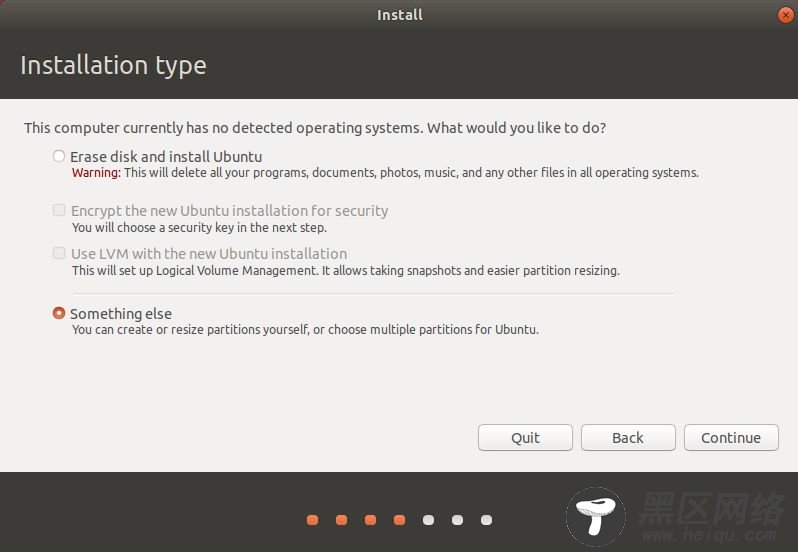
Task: Click the Installation type heading
Action: [x=113, y=65]
